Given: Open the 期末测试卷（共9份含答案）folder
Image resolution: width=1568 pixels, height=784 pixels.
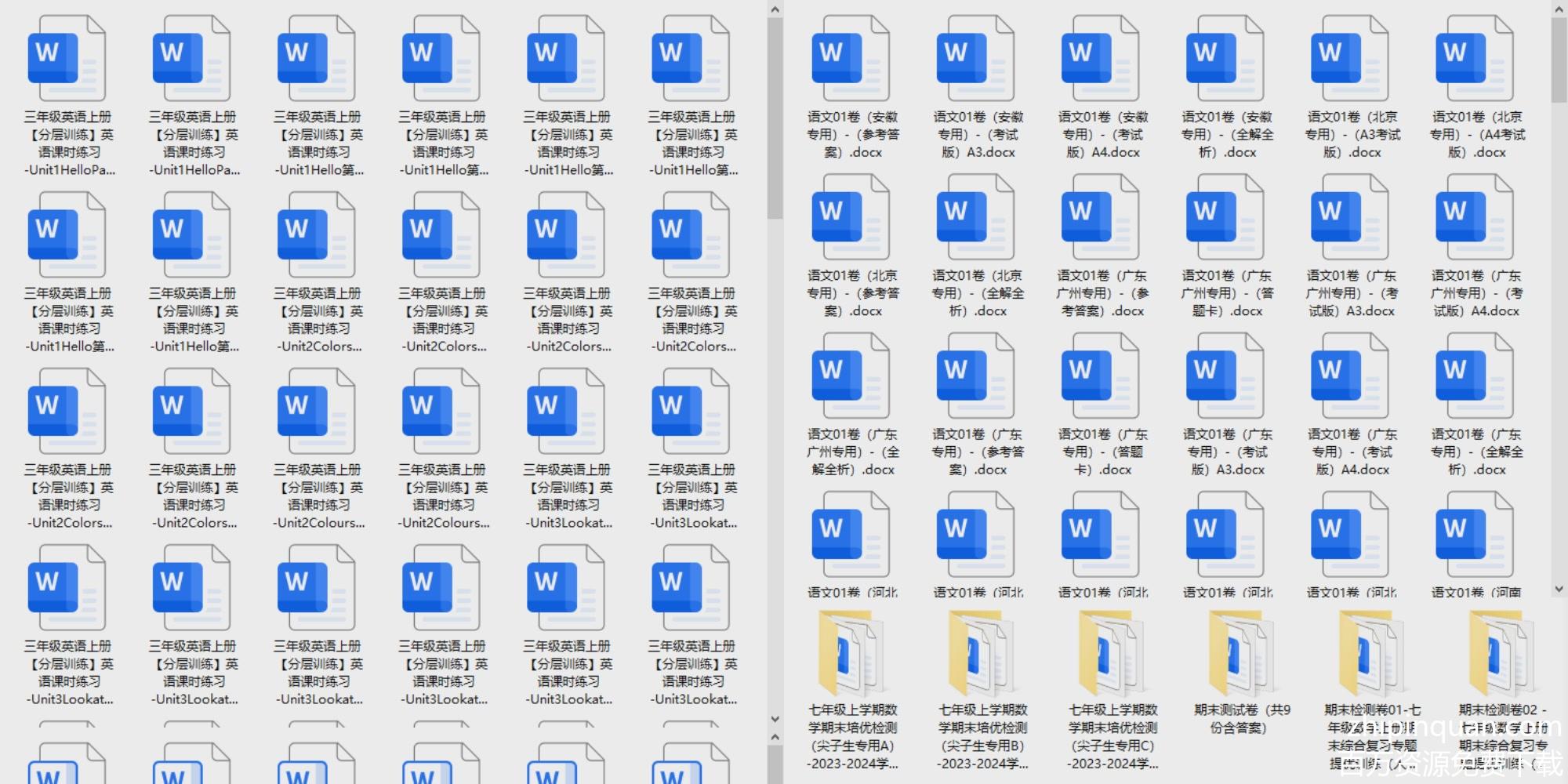Looking at the screenshot, I should coord(1242,655).
